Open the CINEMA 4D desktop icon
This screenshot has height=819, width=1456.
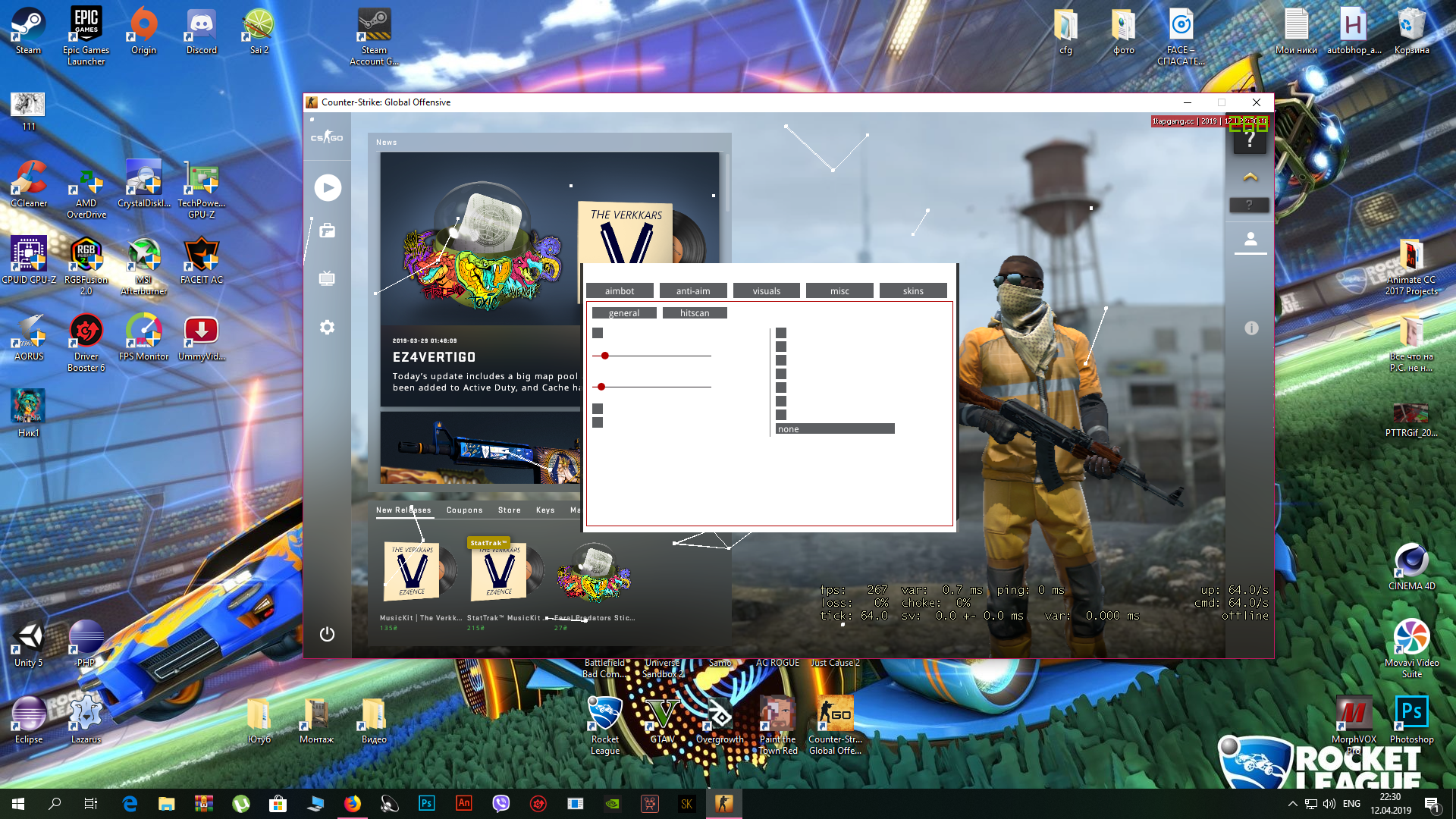point(1411,567)
